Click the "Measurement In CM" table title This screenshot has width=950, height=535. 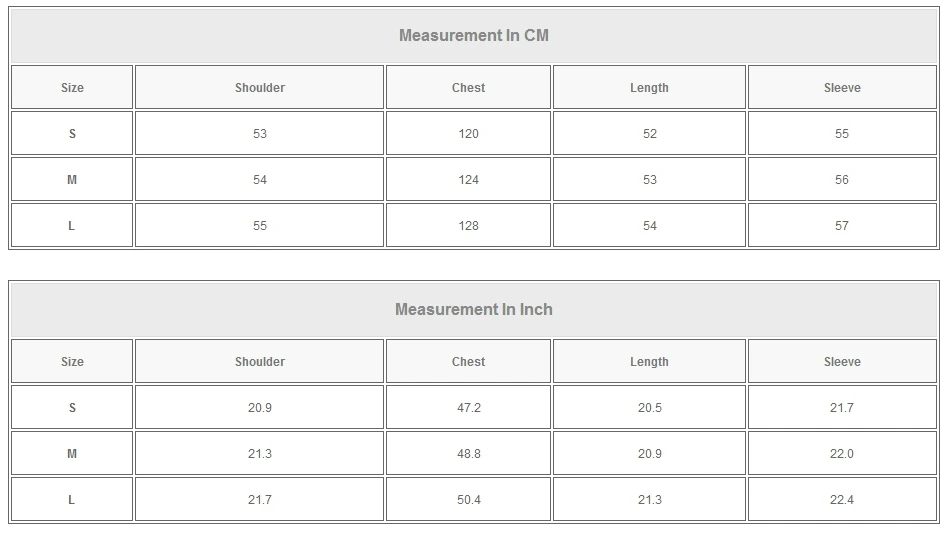[x=474, y=36]
